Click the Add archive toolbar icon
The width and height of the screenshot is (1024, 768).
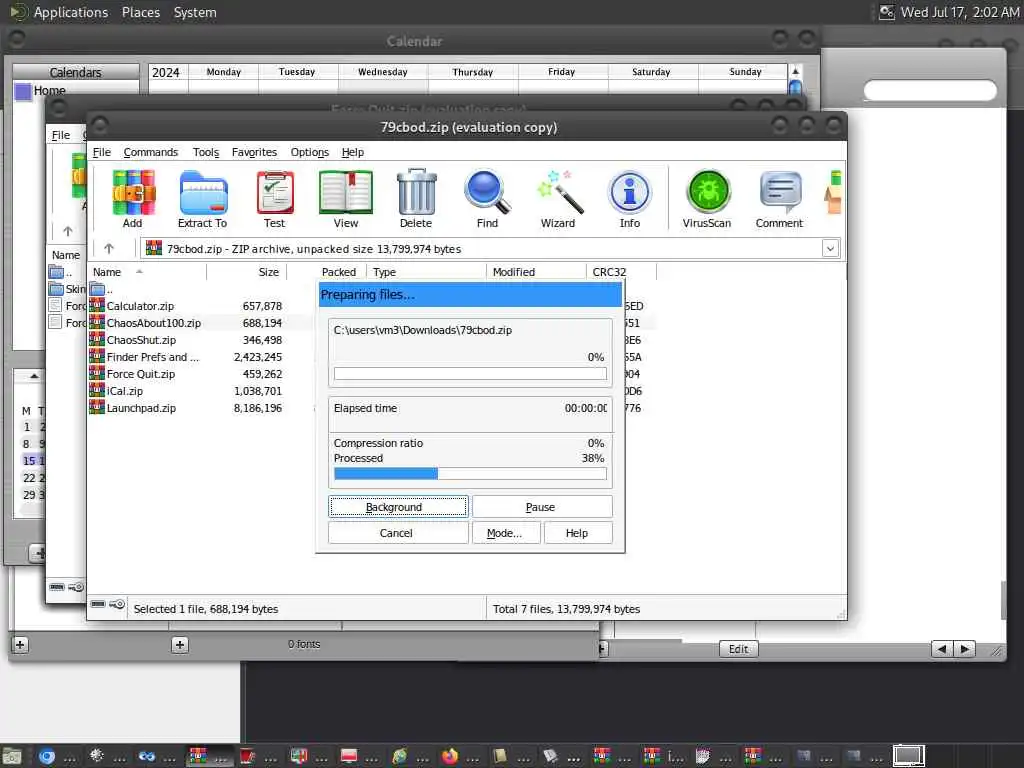click(x=133, y=192)
